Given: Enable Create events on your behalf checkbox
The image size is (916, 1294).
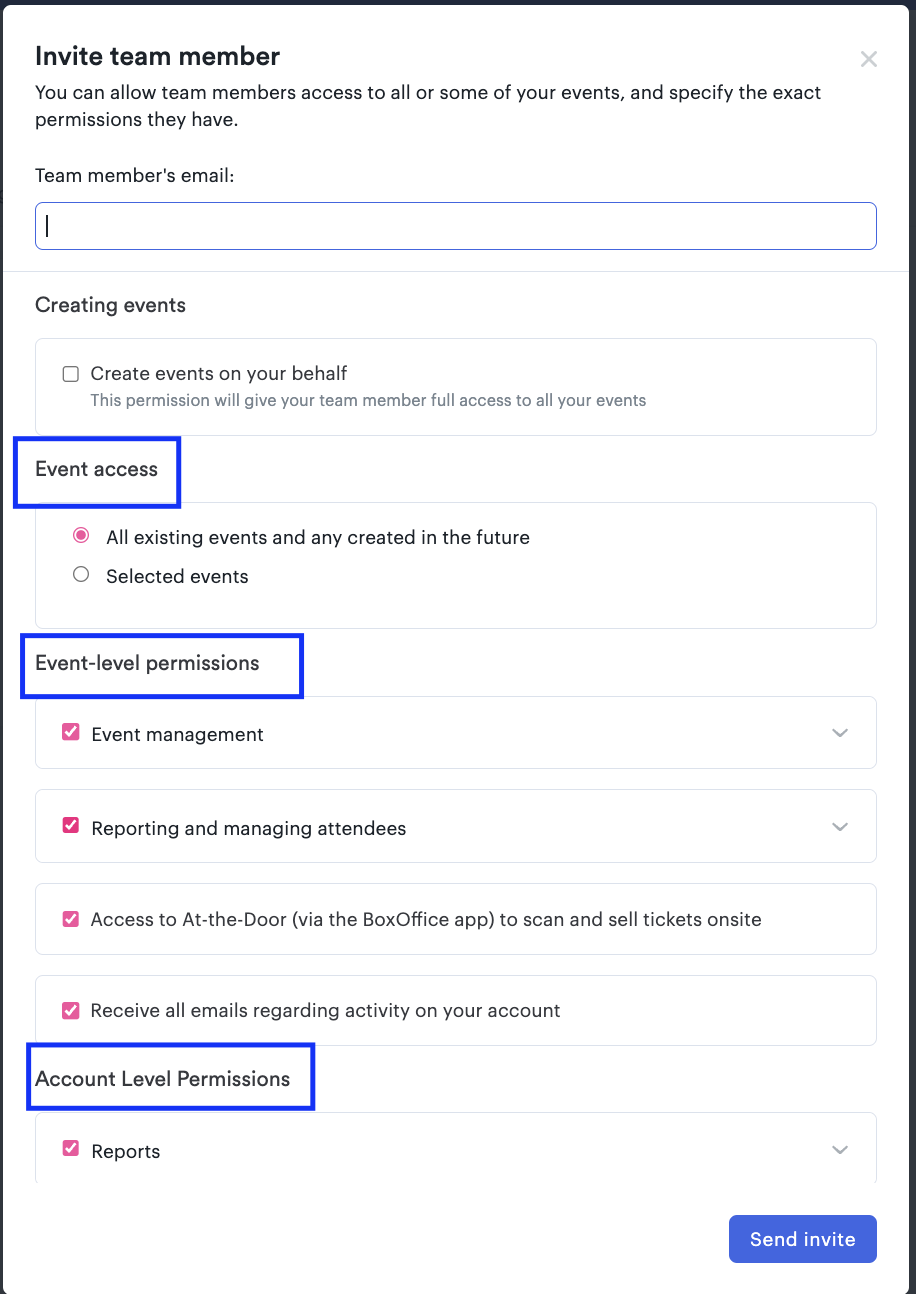Looking at the screenshot, I should point(71,374).
